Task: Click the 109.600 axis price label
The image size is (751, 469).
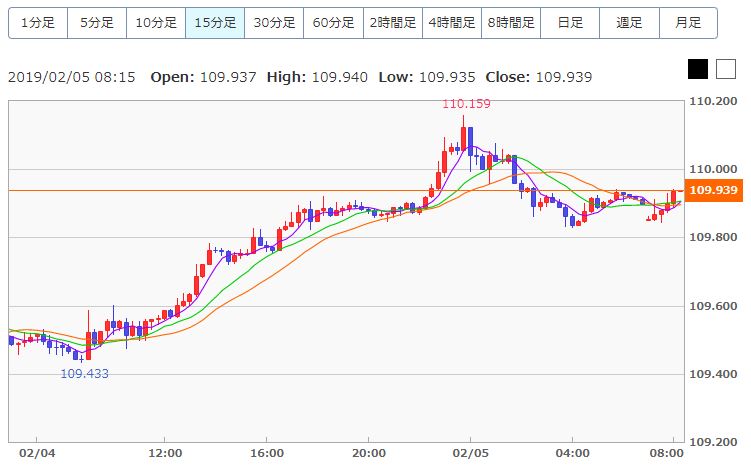Action: coord(713,306)
